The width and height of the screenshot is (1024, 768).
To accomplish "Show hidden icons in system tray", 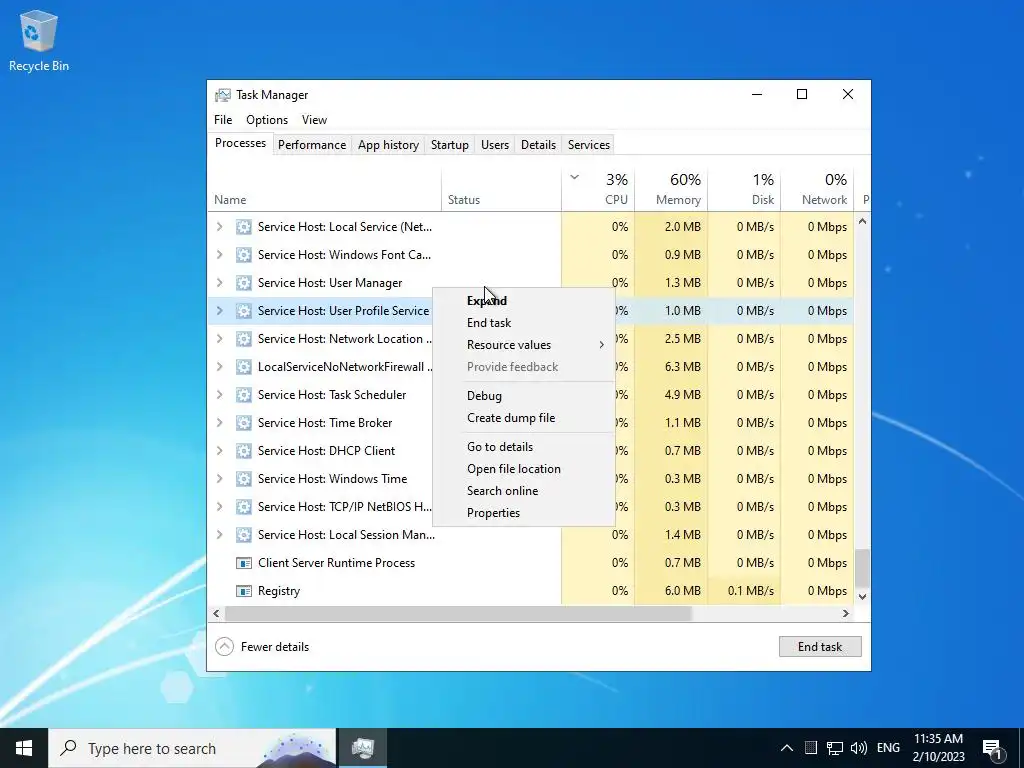I will [x=787, y=748].
